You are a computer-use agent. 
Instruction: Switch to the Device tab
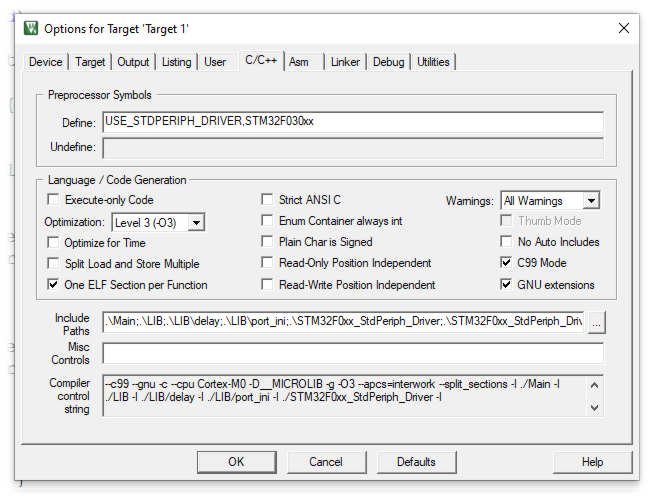pos(45,62)
